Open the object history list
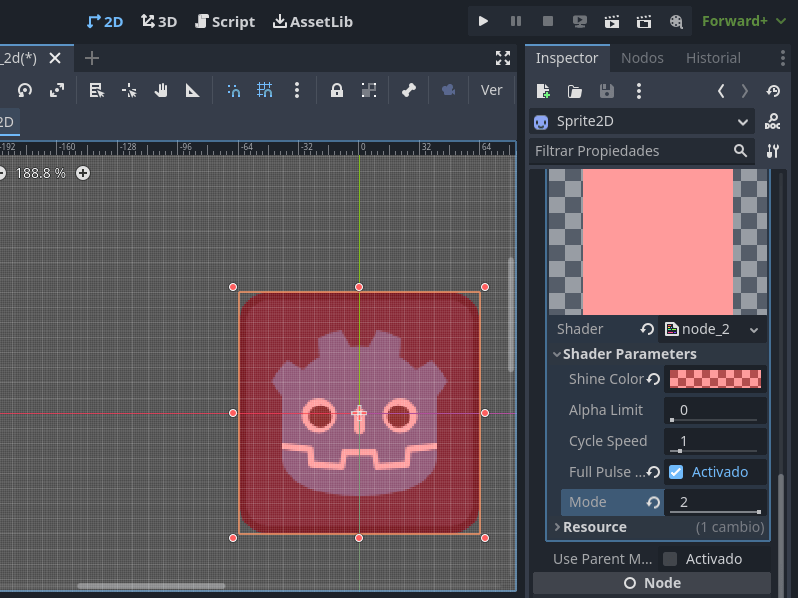Screen dimensions: 798x598 tap(773, 91)
